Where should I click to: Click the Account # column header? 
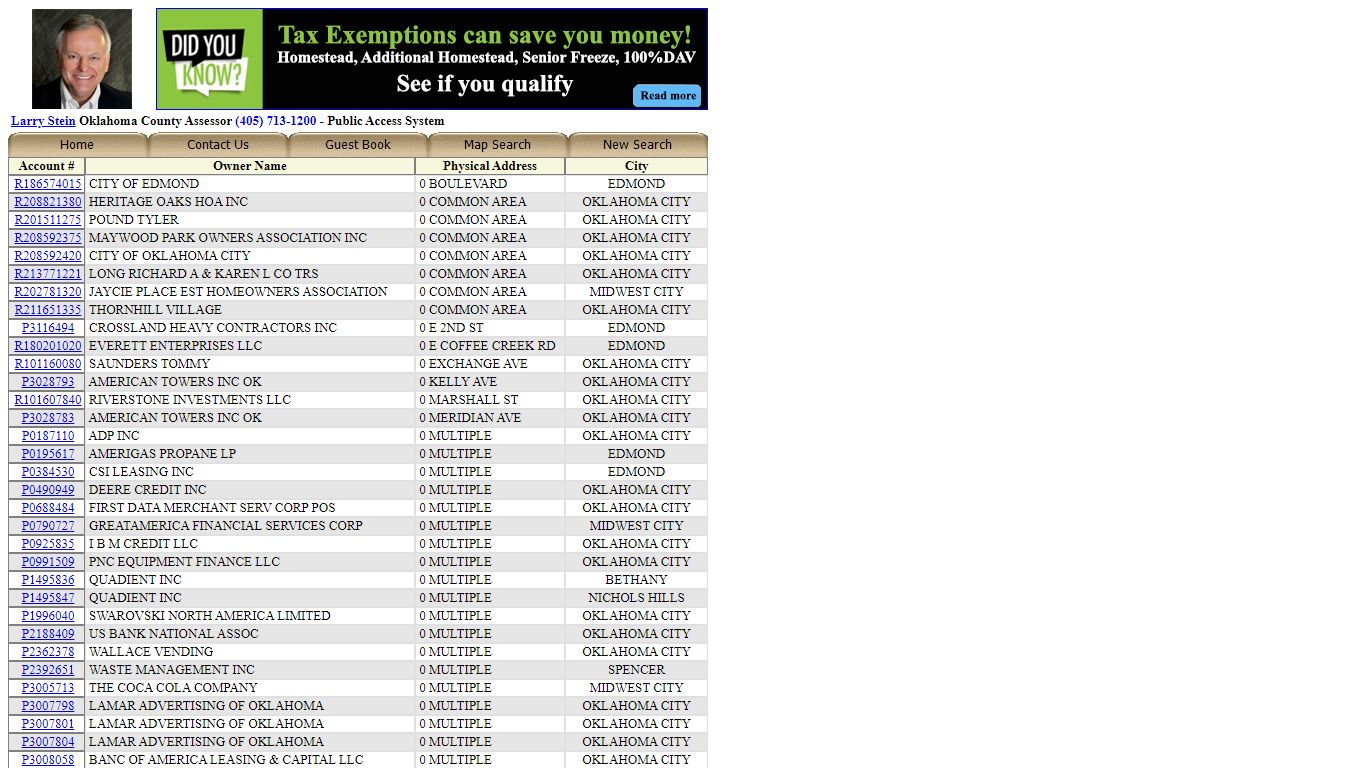click(47, 166)
